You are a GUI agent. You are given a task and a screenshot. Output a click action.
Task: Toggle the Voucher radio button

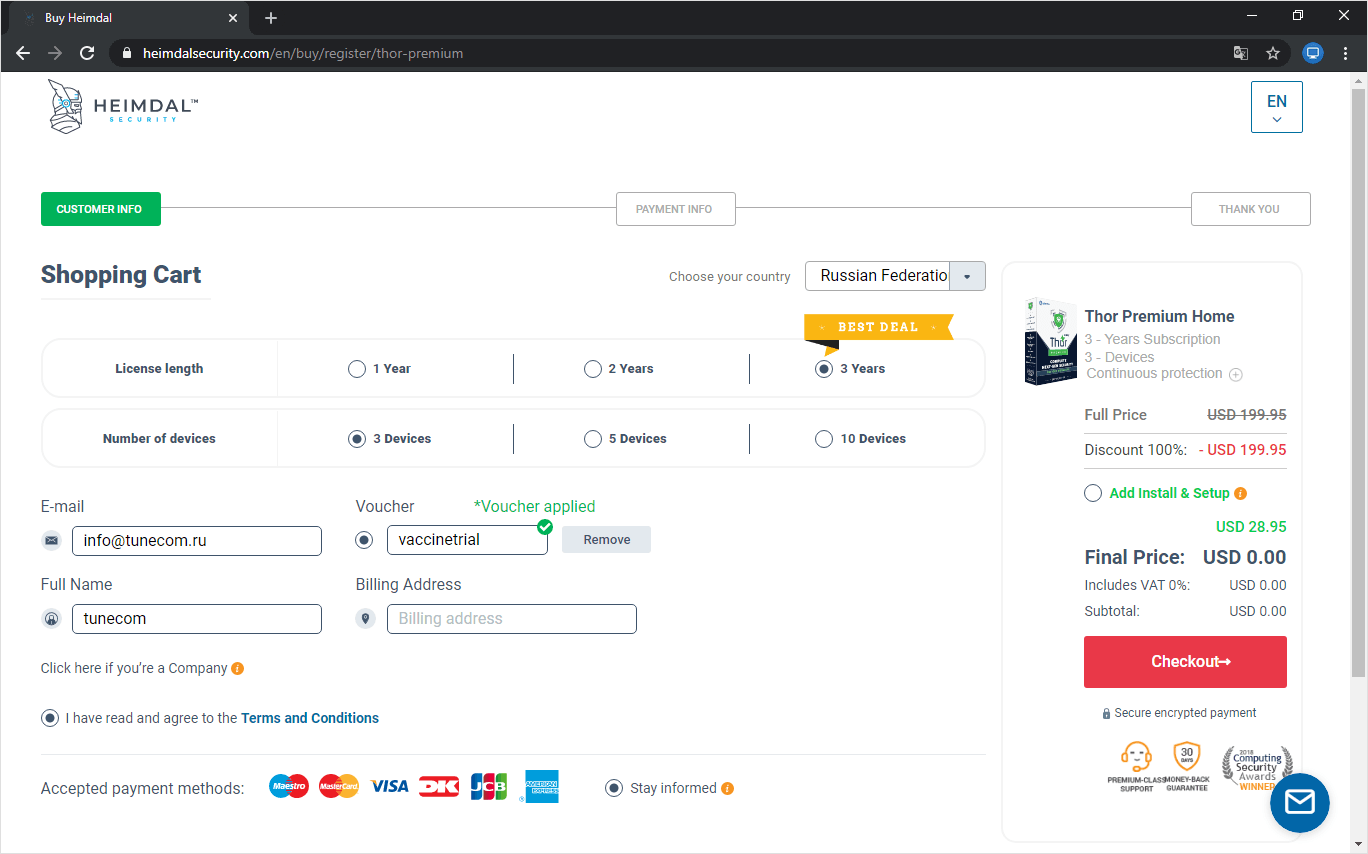365,540
